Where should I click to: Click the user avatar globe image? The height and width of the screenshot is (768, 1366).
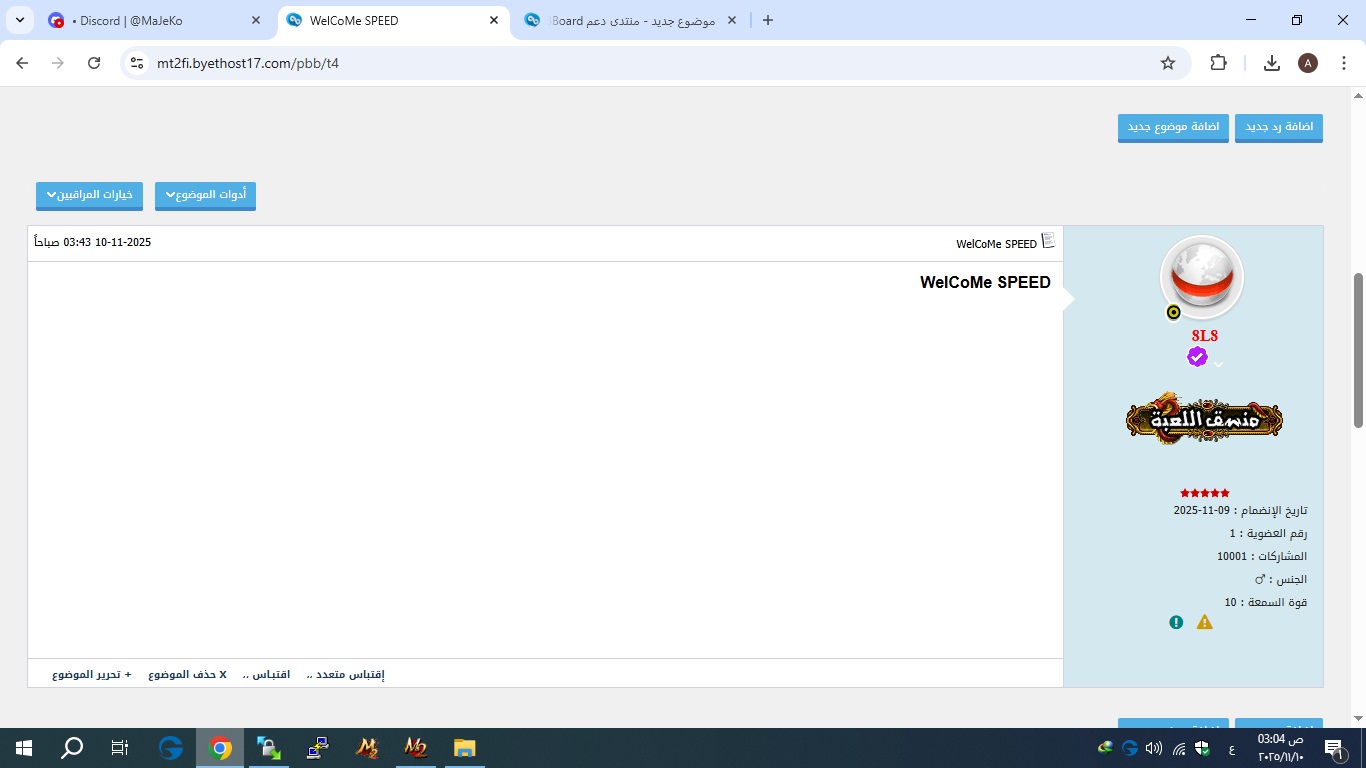click(x=1202, y=277)
